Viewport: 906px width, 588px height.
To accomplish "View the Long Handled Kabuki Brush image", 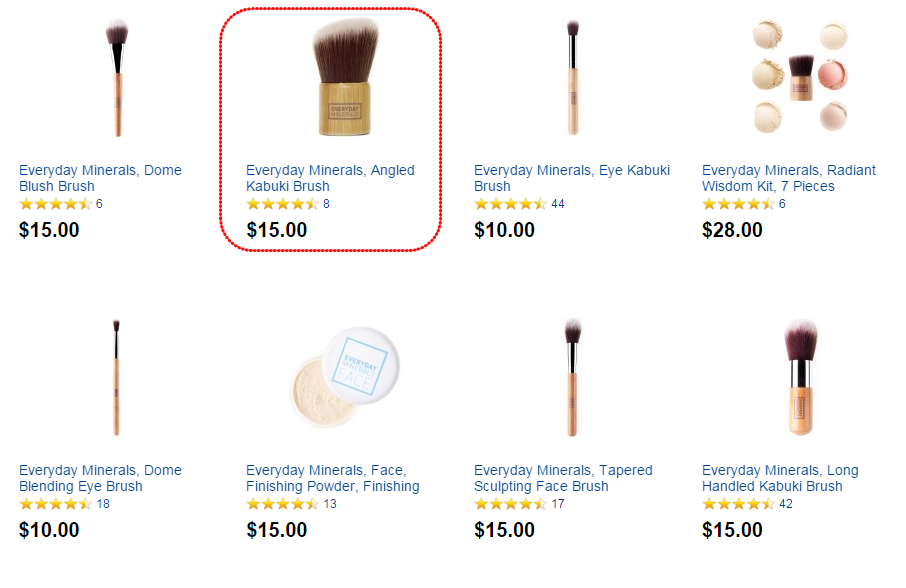I will click(801, 377).
